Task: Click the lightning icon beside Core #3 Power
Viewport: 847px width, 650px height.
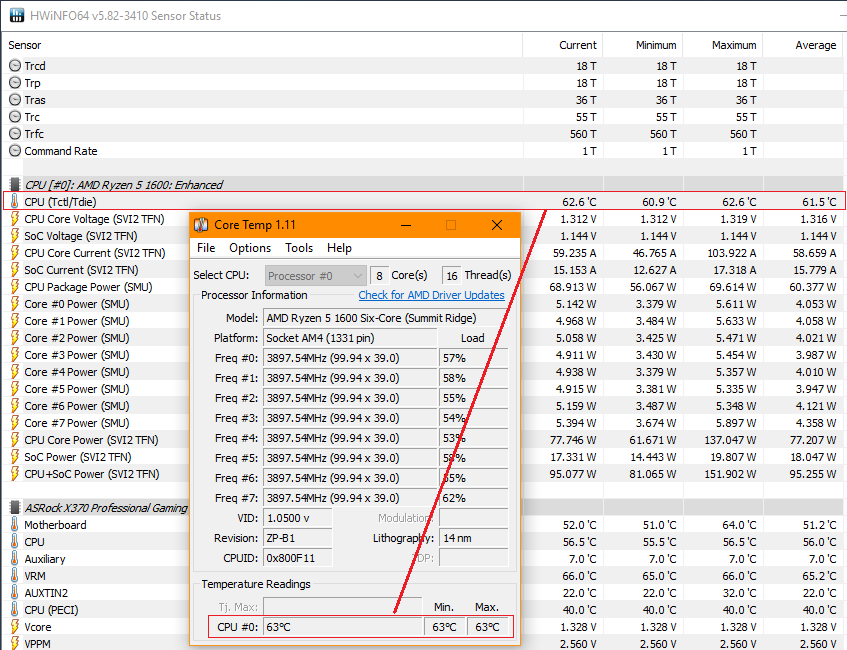Action: (x=15, y=355)
